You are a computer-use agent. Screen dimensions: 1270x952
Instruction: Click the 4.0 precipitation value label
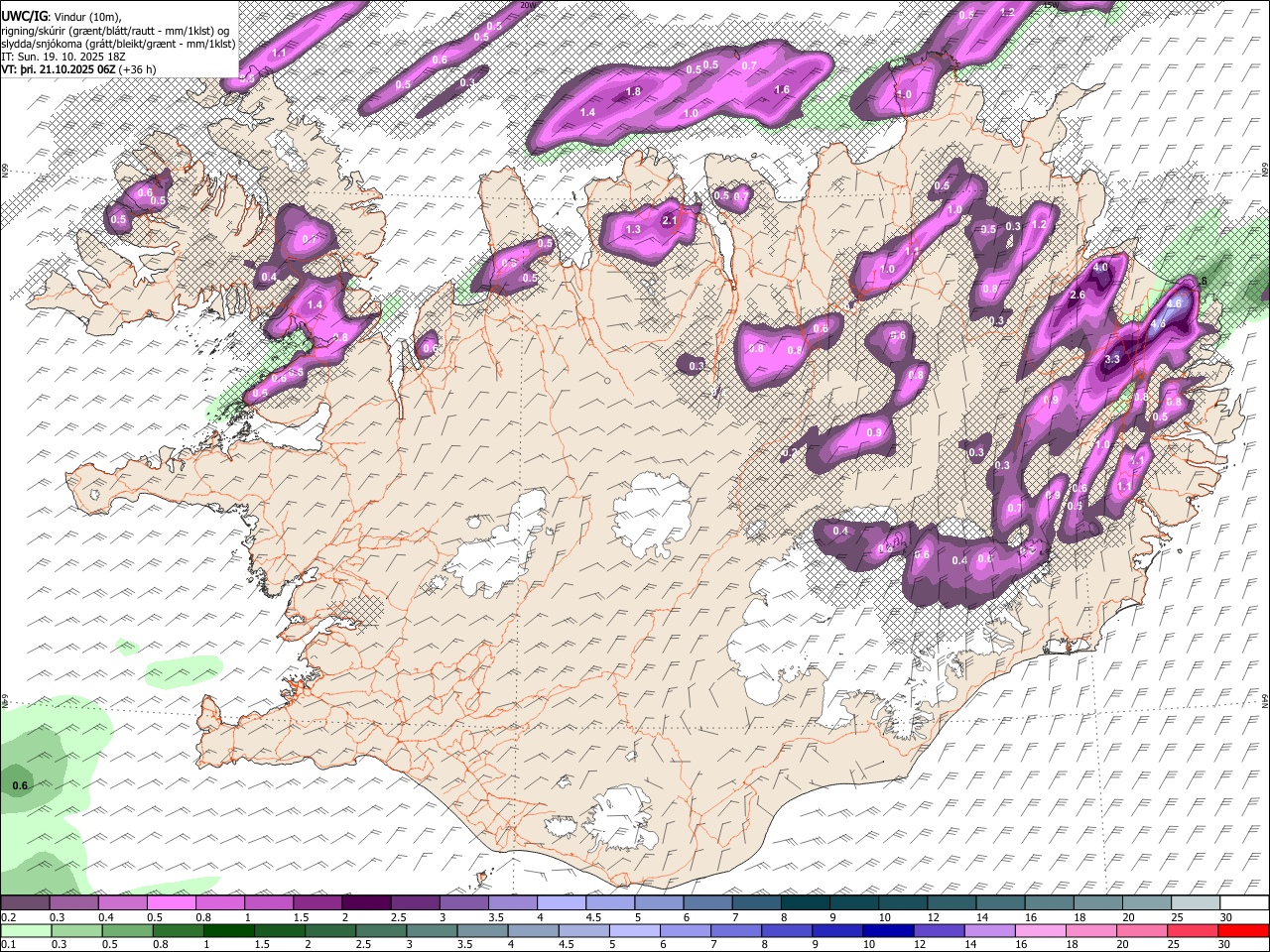(1100, 268)
